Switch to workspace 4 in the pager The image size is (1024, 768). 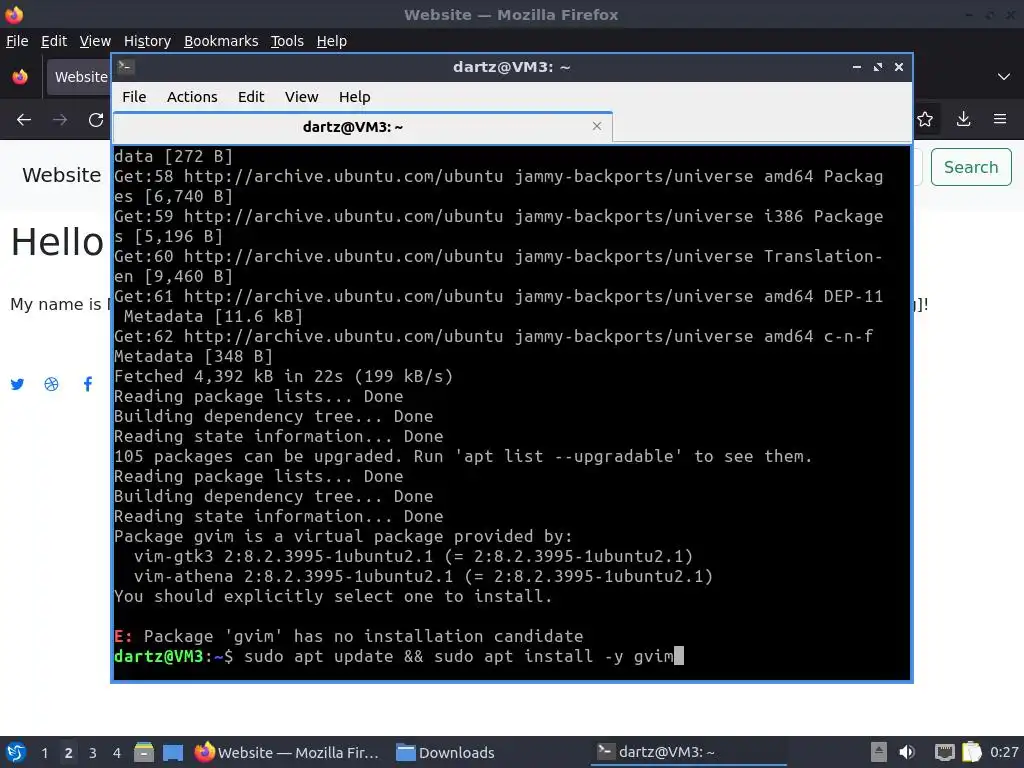116,752
